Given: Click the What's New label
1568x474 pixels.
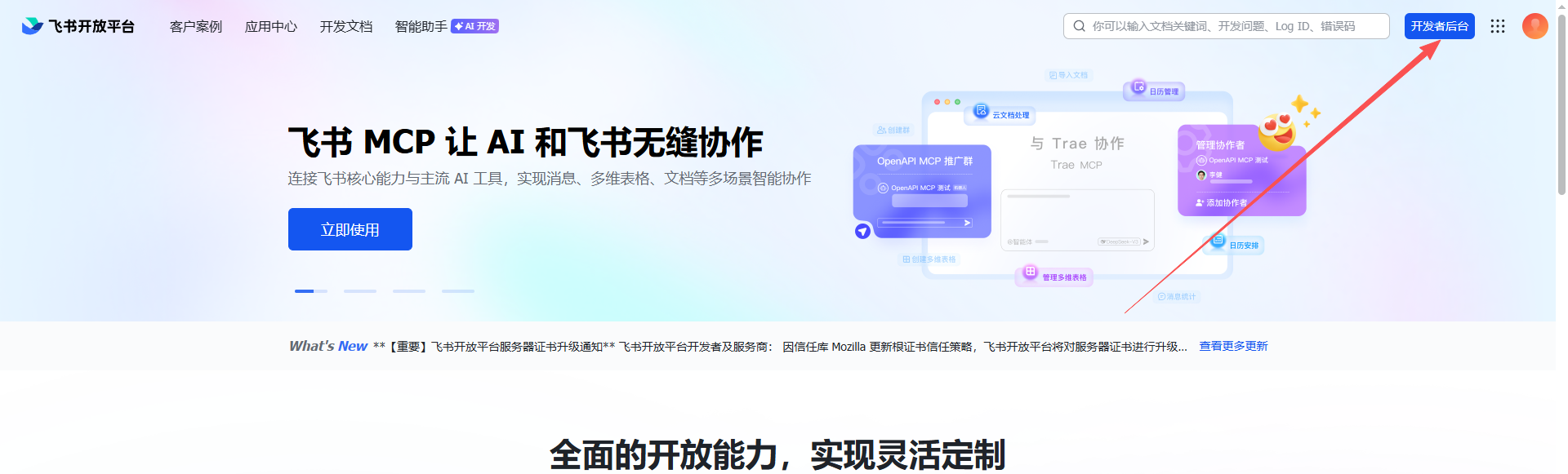Looking at the screenshot, I should 328,346.
